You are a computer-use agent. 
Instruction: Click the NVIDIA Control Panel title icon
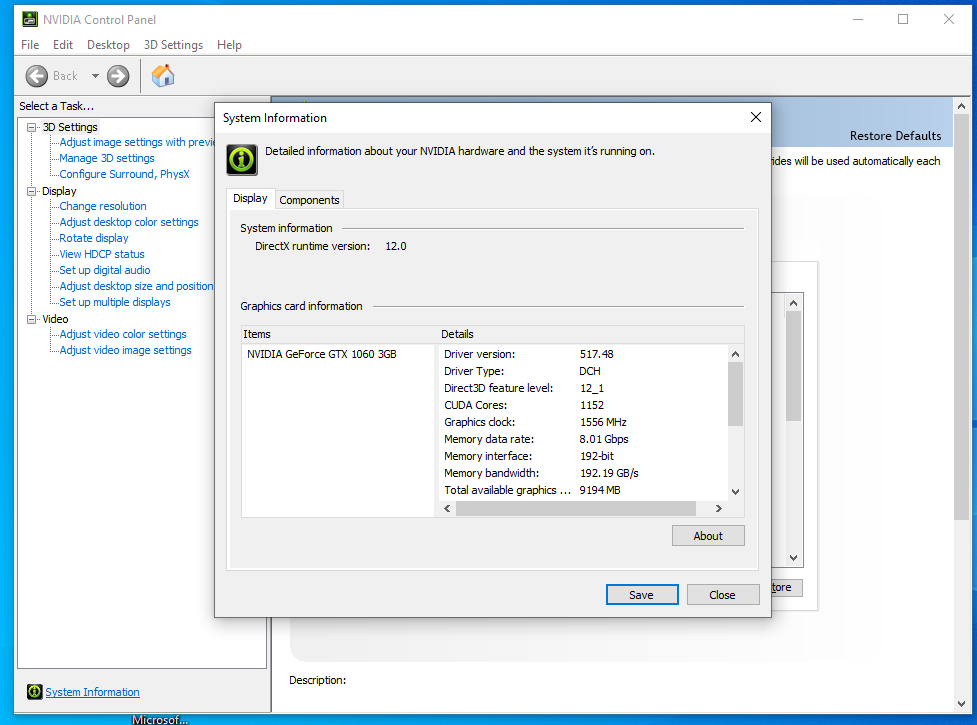pyautogui.click(x=29, y=19)
